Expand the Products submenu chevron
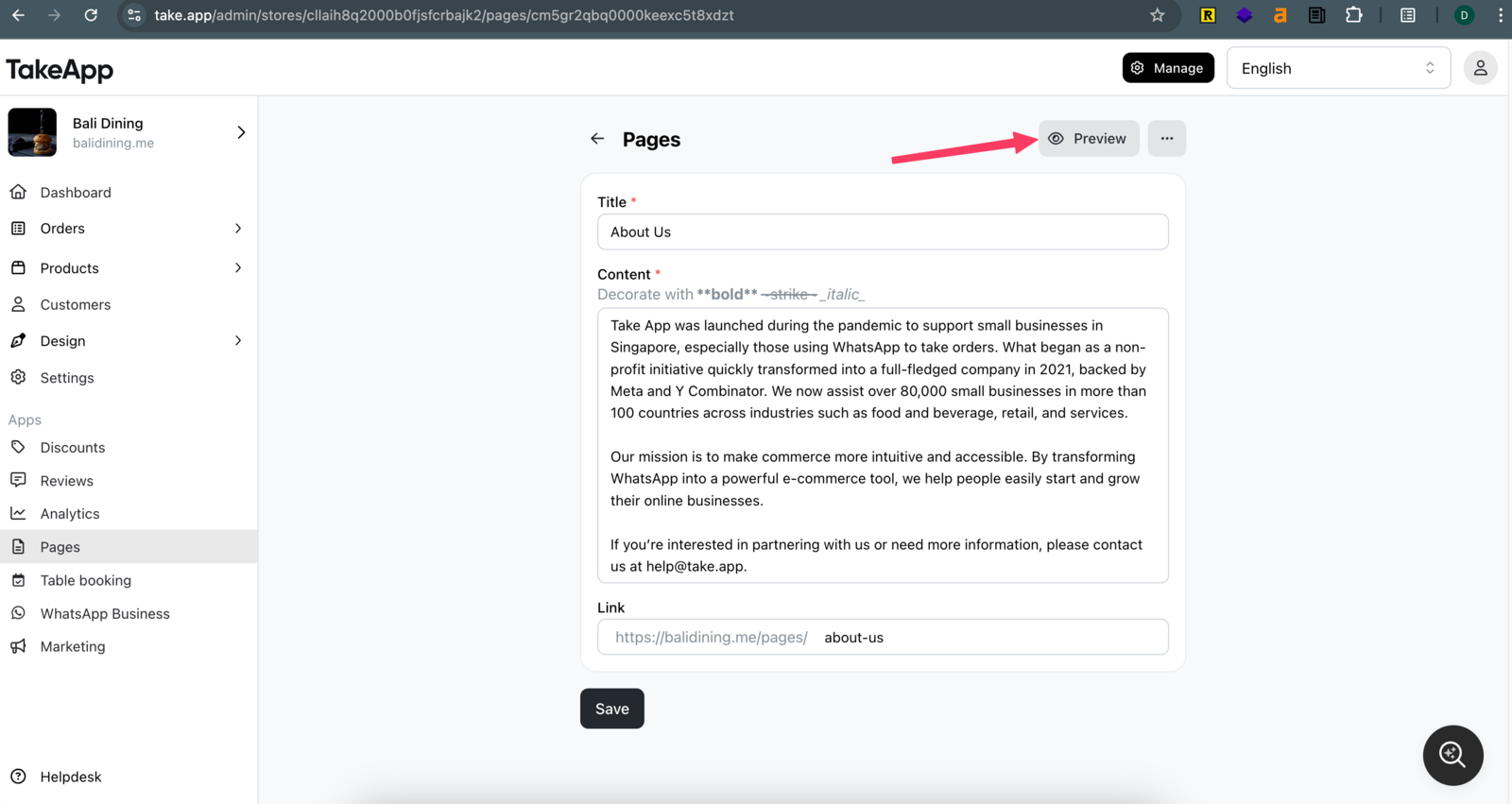The image size is (1512, 804). [238, 267]
